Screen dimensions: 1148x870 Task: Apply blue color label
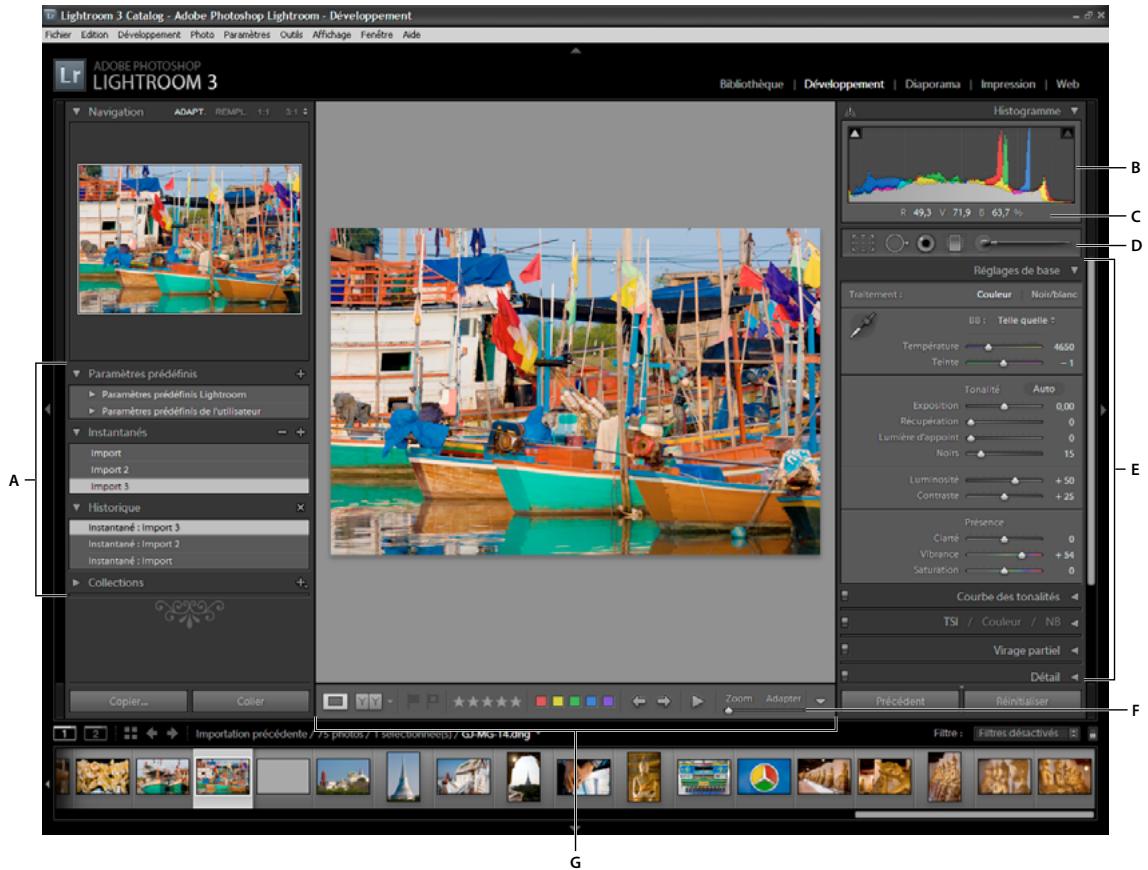pyautogui.click(x=592, y=702)
